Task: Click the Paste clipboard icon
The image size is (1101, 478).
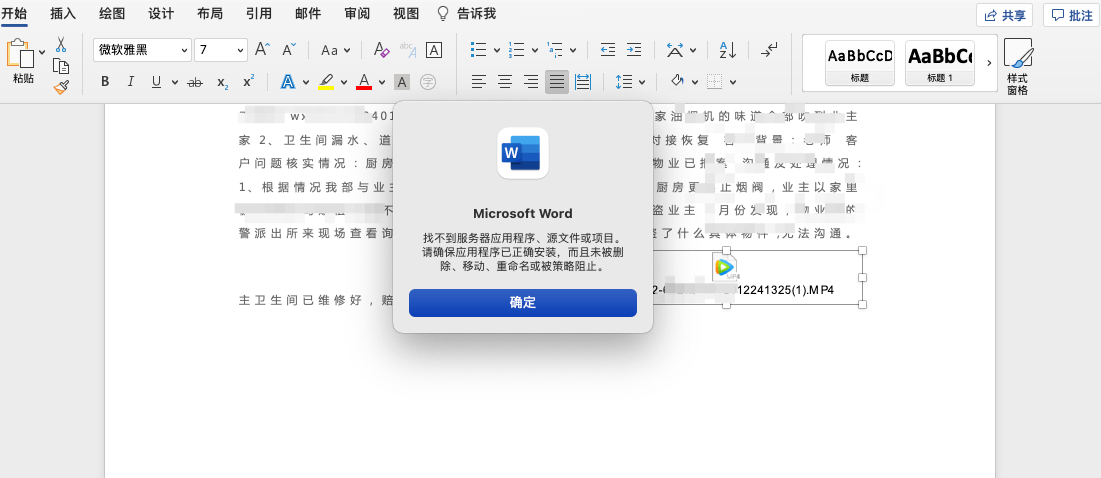Action: pos(20,53)
